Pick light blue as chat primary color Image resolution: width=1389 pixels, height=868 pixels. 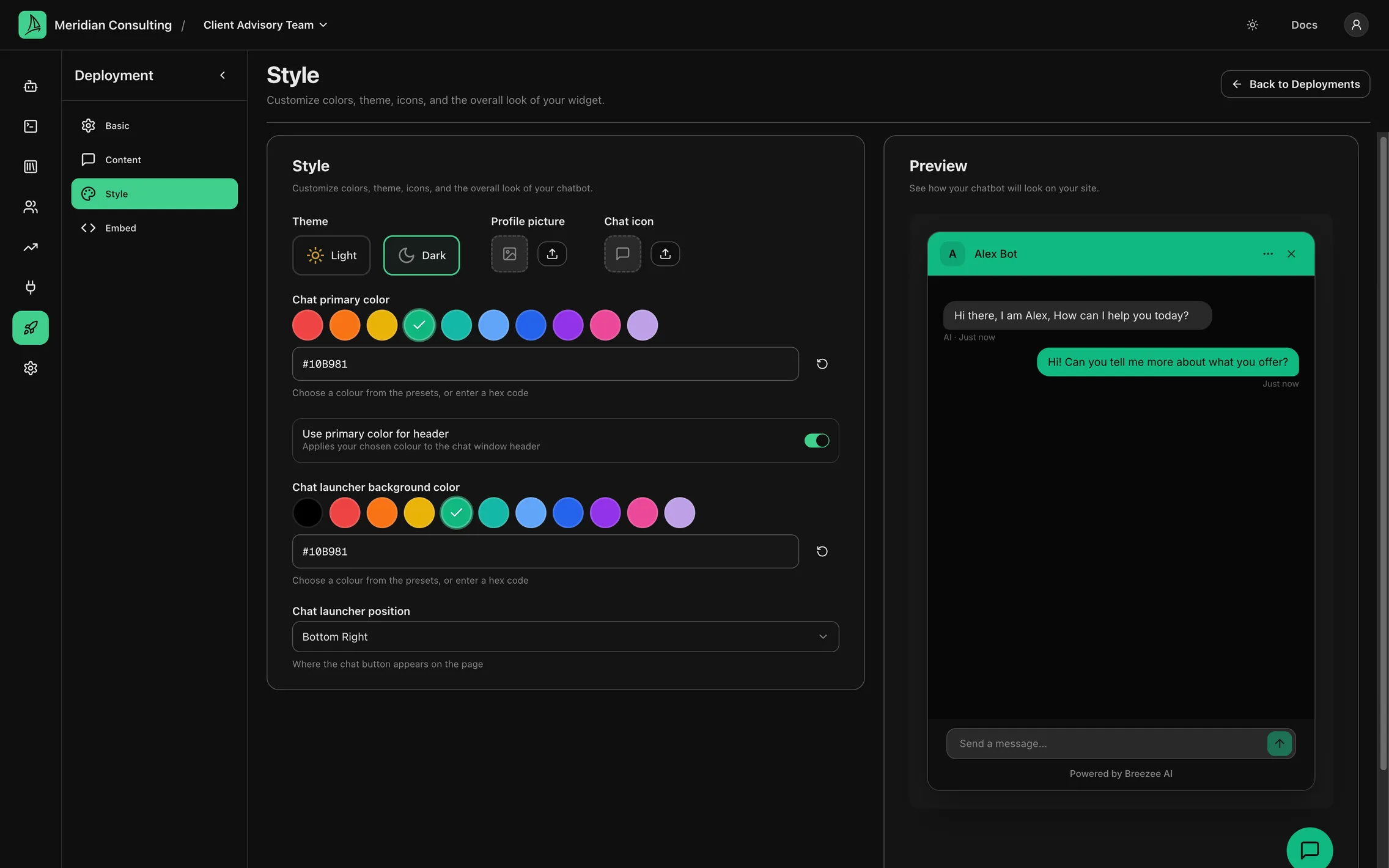tap(494, 325)
